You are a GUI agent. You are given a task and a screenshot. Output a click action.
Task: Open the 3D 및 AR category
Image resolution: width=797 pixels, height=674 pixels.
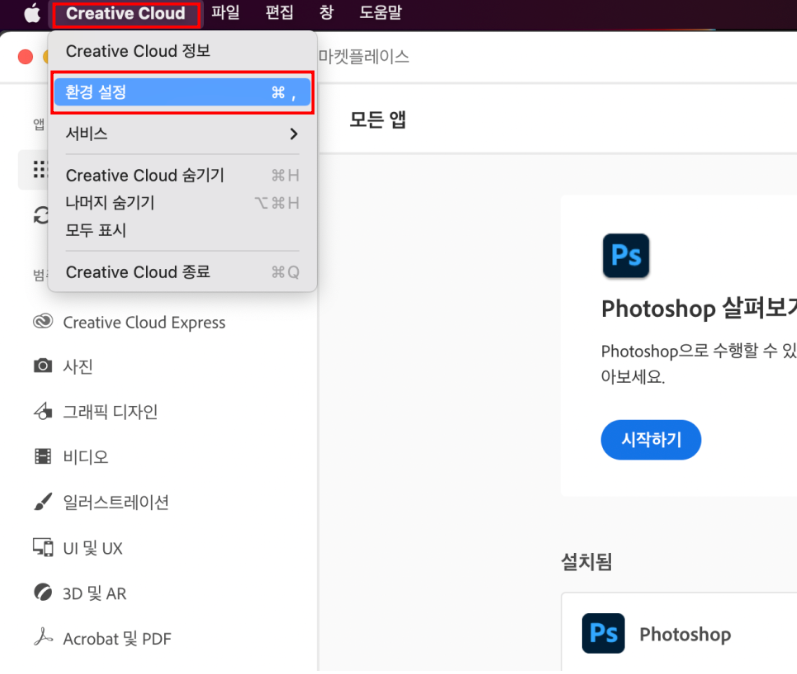[95, 593]
